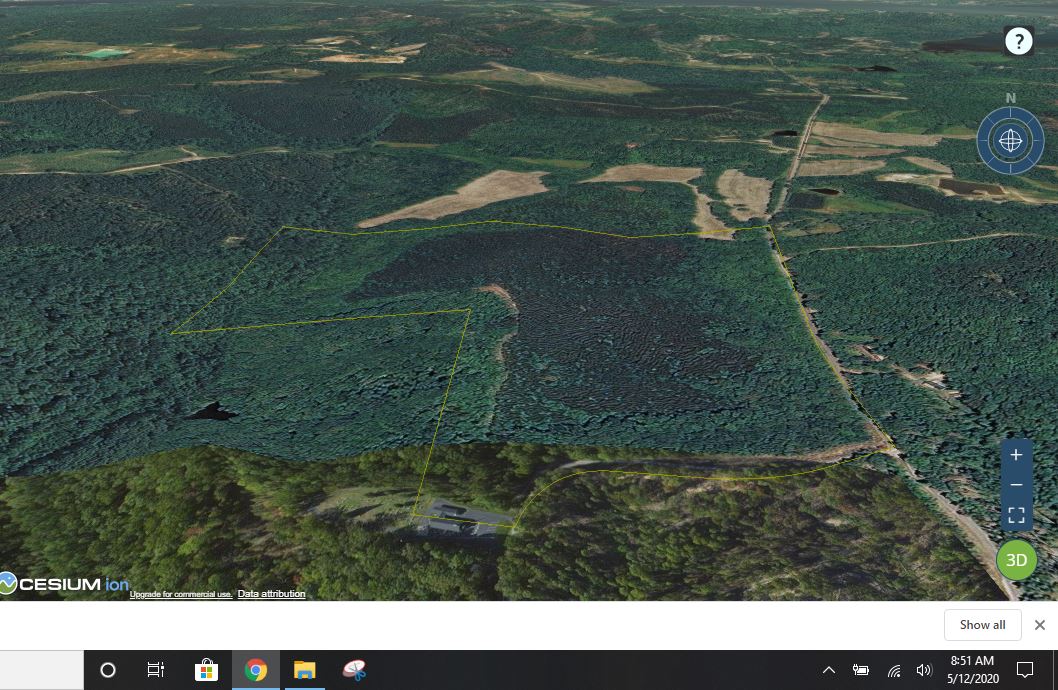Zoom in with the plus button
The width and height of the screenshot is (1058, 690).
1016,455
